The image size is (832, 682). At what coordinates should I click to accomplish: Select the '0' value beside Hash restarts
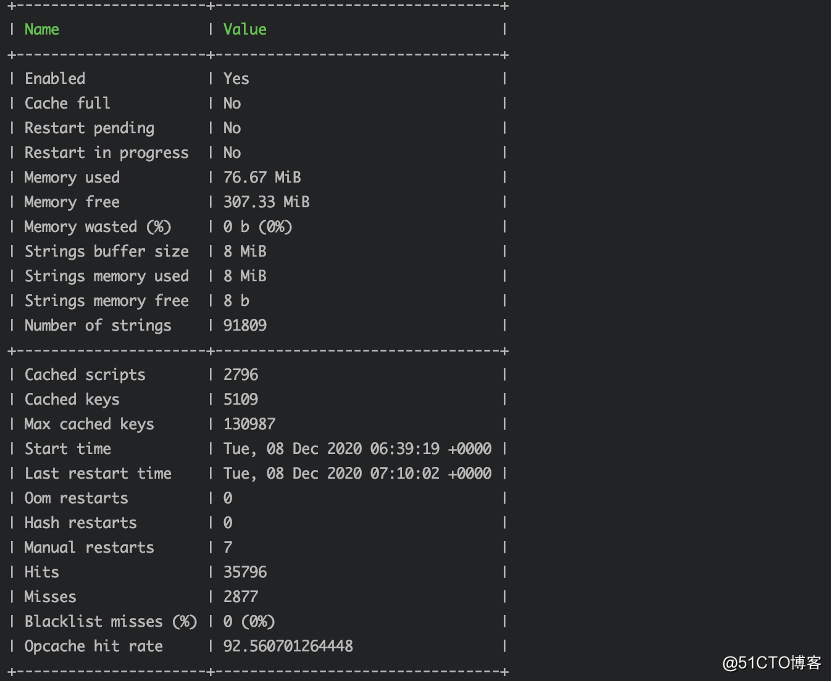pyautogui.click(x=228, y=523)
